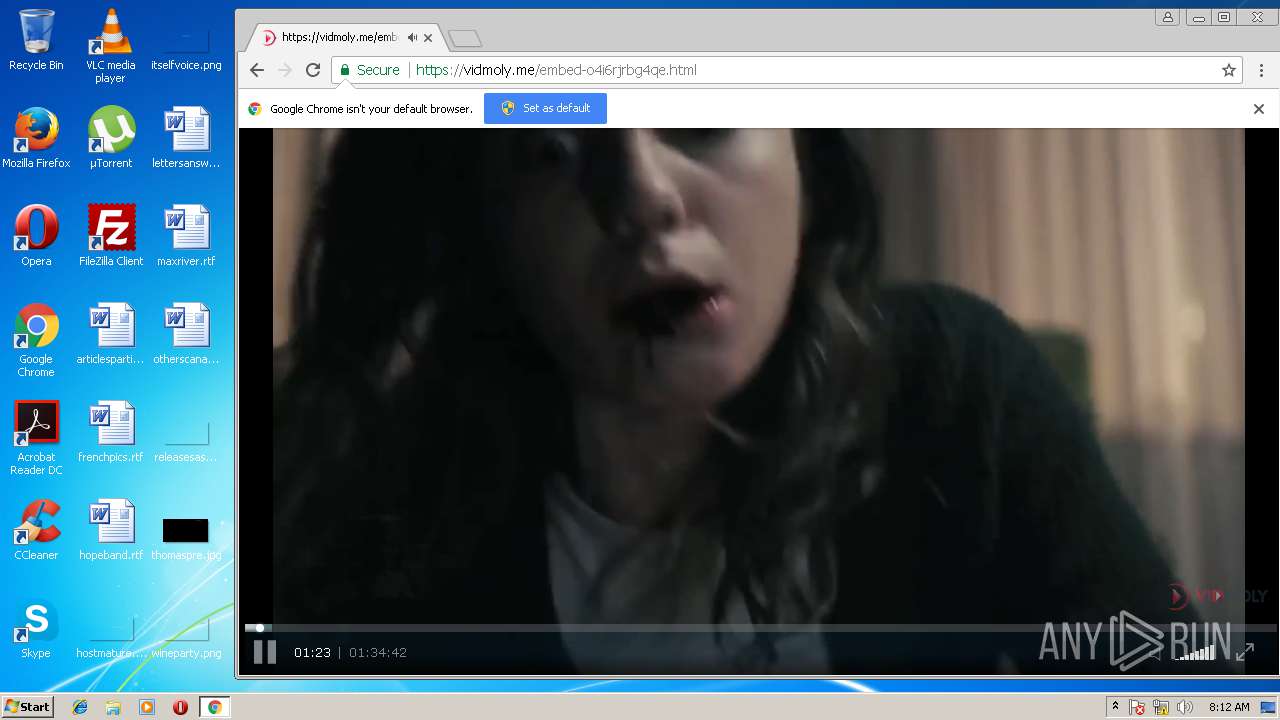Mute the tab via speaker icon
Screen dimensions: 1280x720
(412, 37)
